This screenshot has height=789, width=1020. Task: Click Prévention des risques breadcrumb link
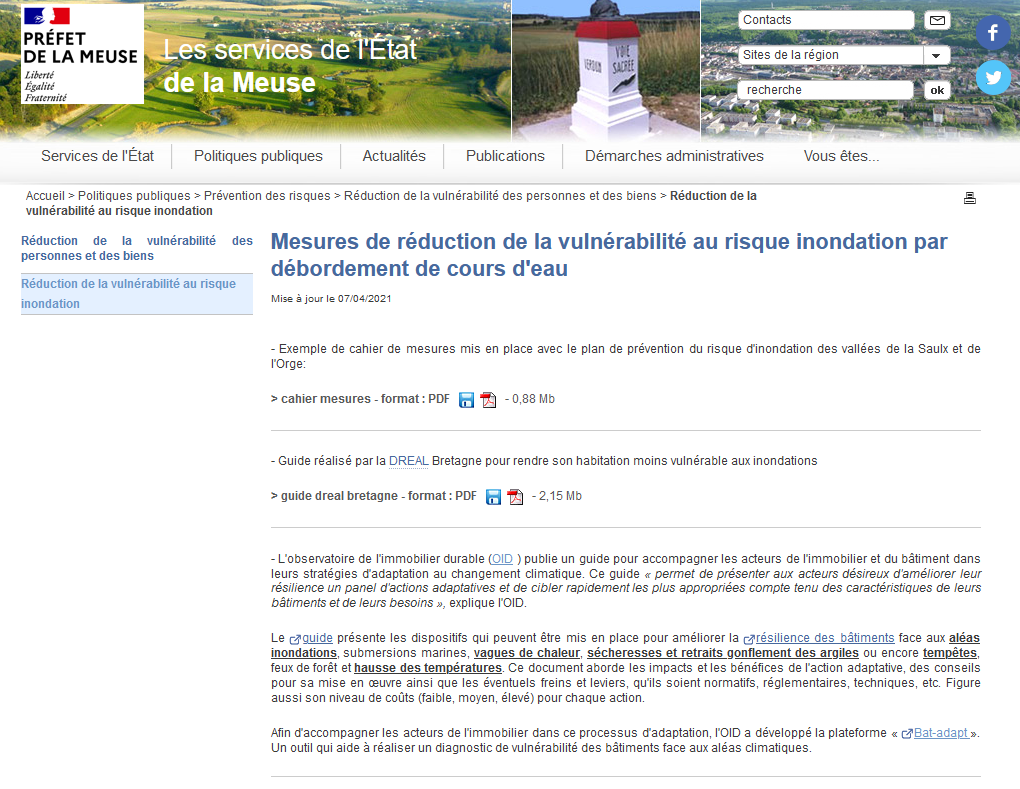pyautogui.click(x=267, y=196)
